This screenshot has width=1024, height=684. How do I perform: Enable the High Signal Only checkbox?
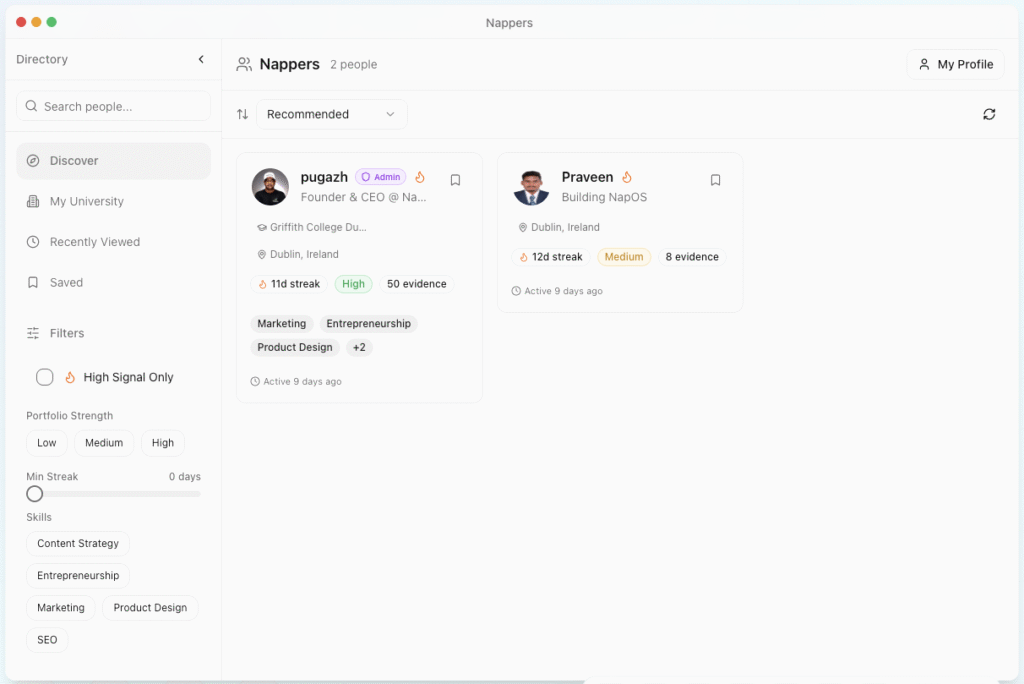click(45, 377)
